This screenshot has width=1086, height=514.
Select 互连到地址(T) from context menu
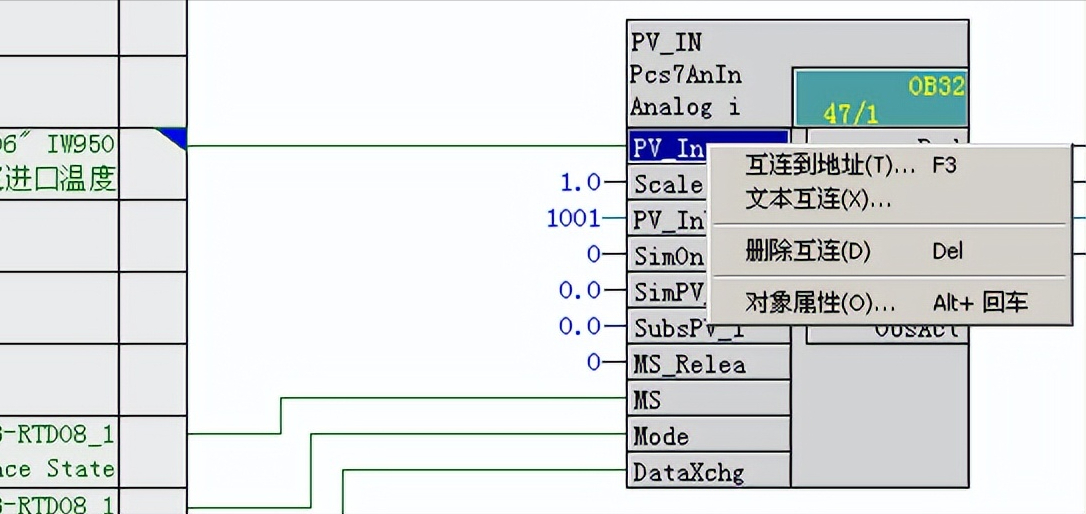[830, 166]
